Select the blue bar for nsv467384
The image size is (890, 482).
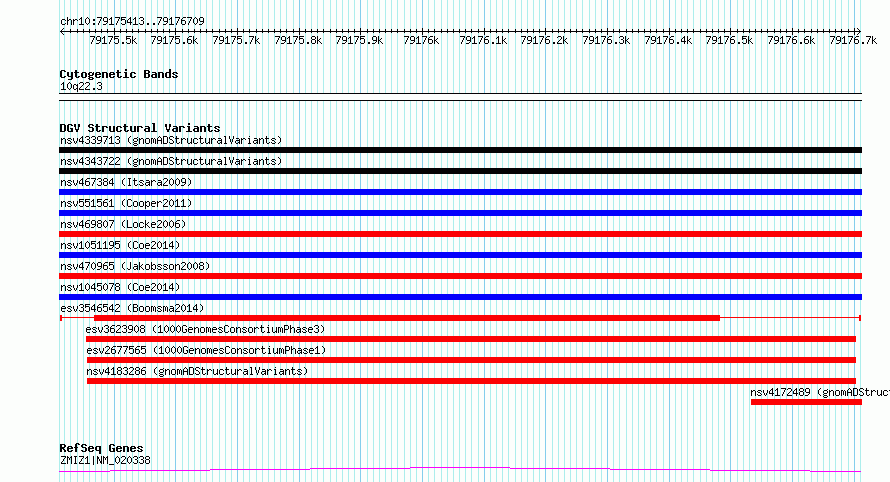coord(460,192)
